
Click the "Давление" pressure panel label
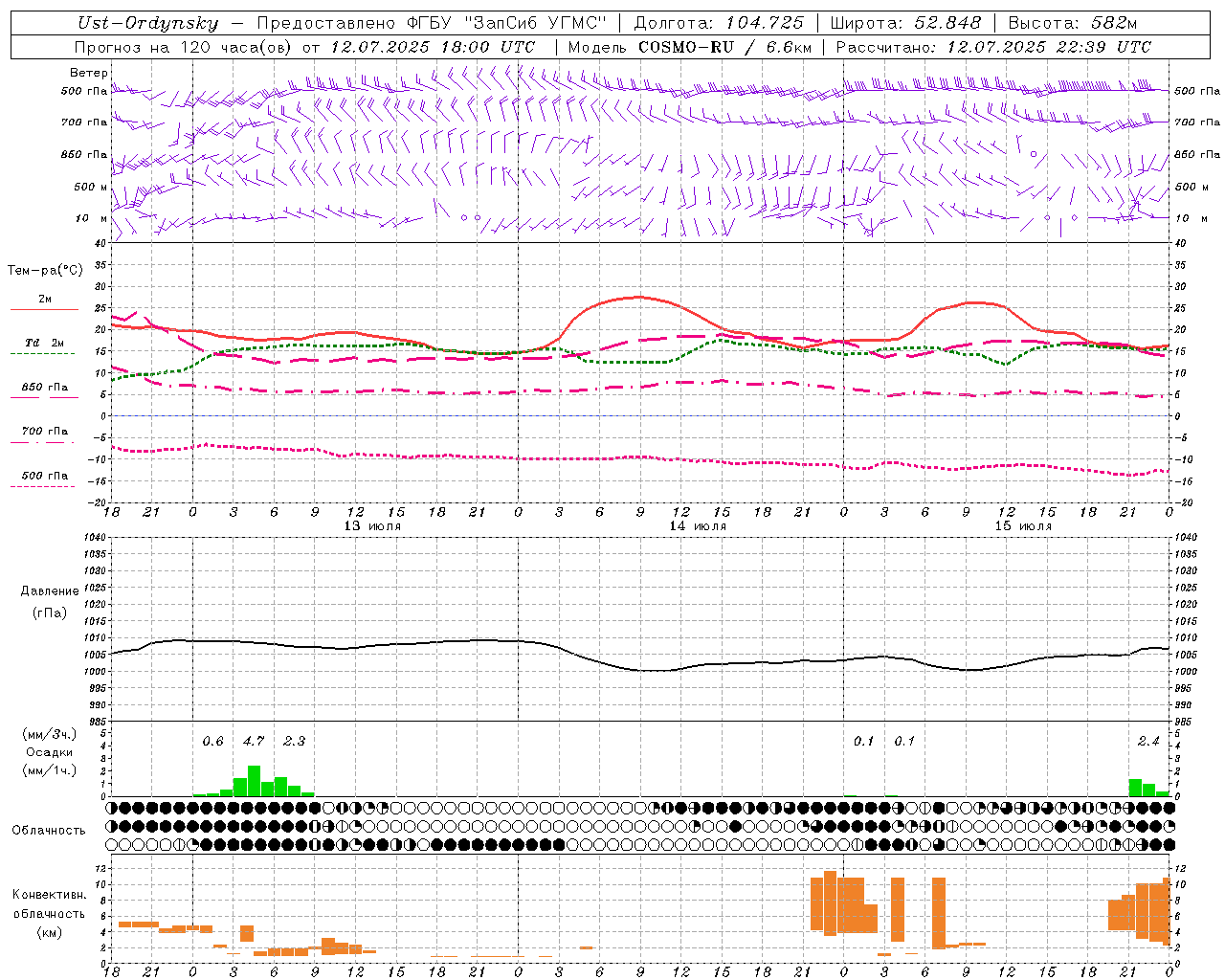point(50,591)
